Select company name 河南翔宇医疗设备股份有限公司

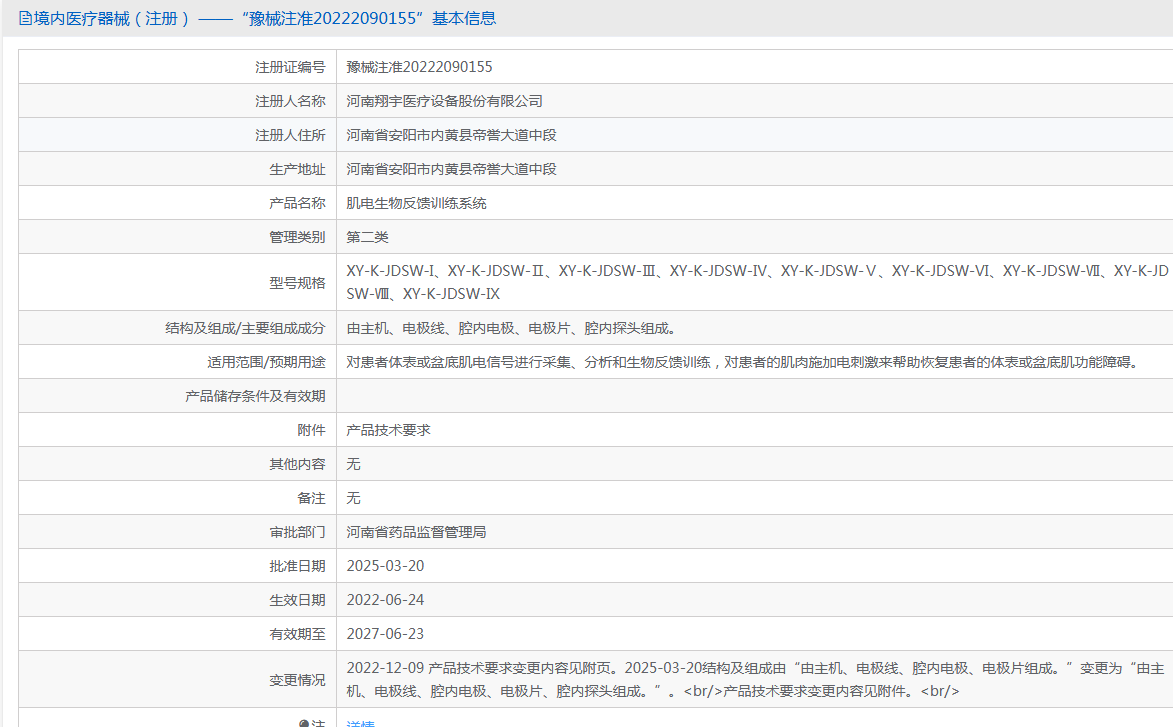click(444, 101)
